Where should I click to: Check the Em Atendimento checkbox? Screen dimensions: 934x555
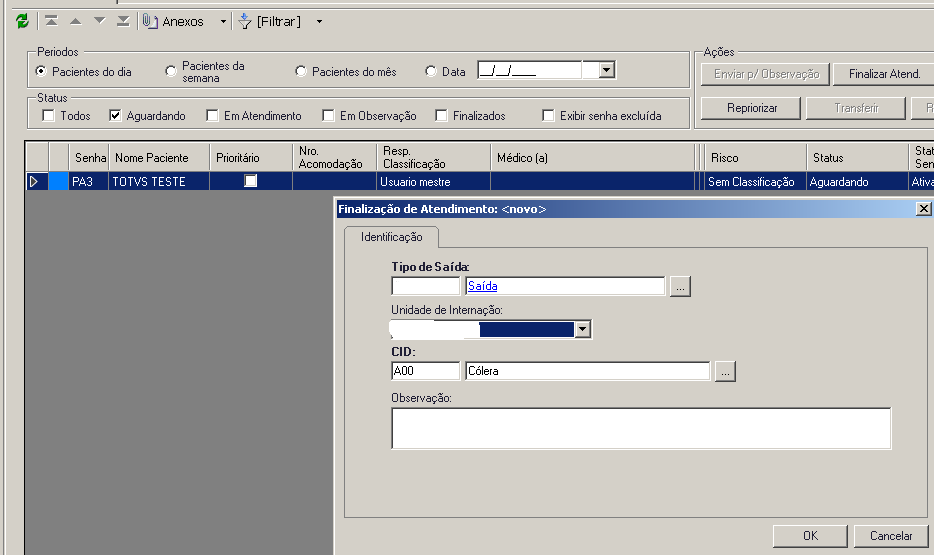(212, 116)
